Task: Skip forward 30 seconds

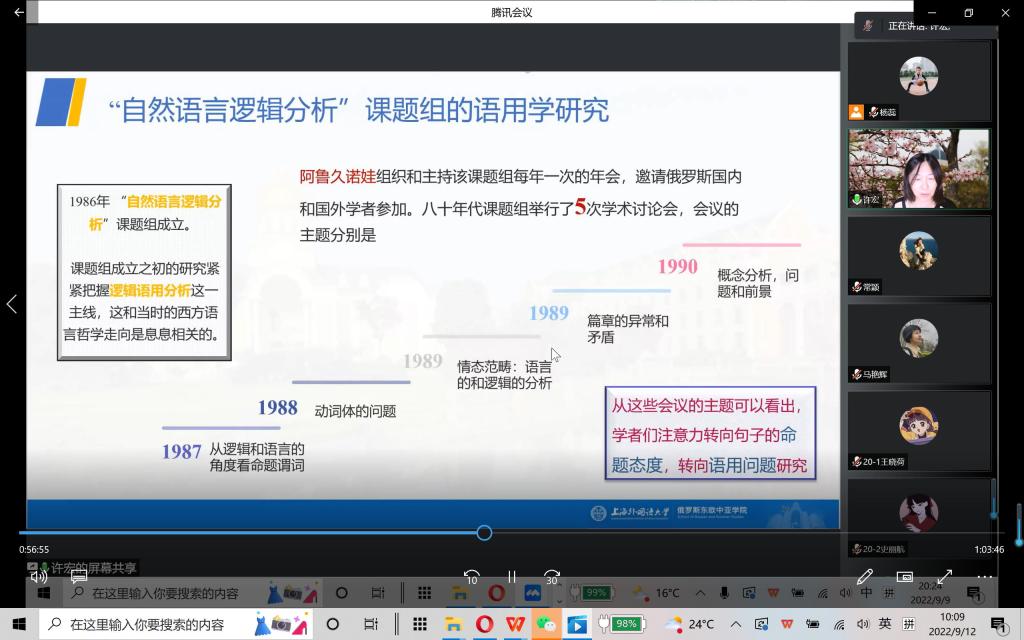Action: (x=551, y=577)
